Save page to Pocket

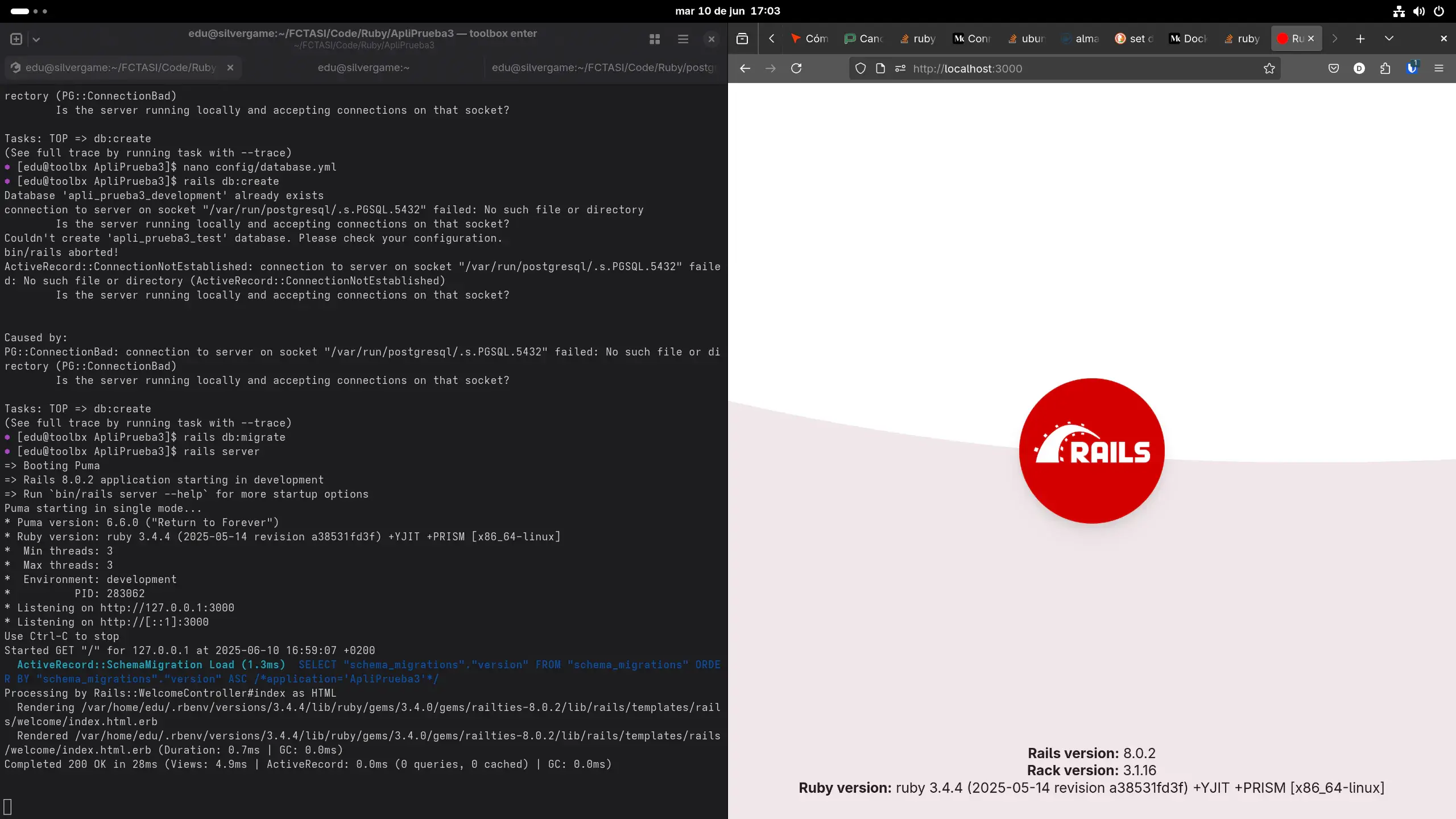click(1334, 68)
